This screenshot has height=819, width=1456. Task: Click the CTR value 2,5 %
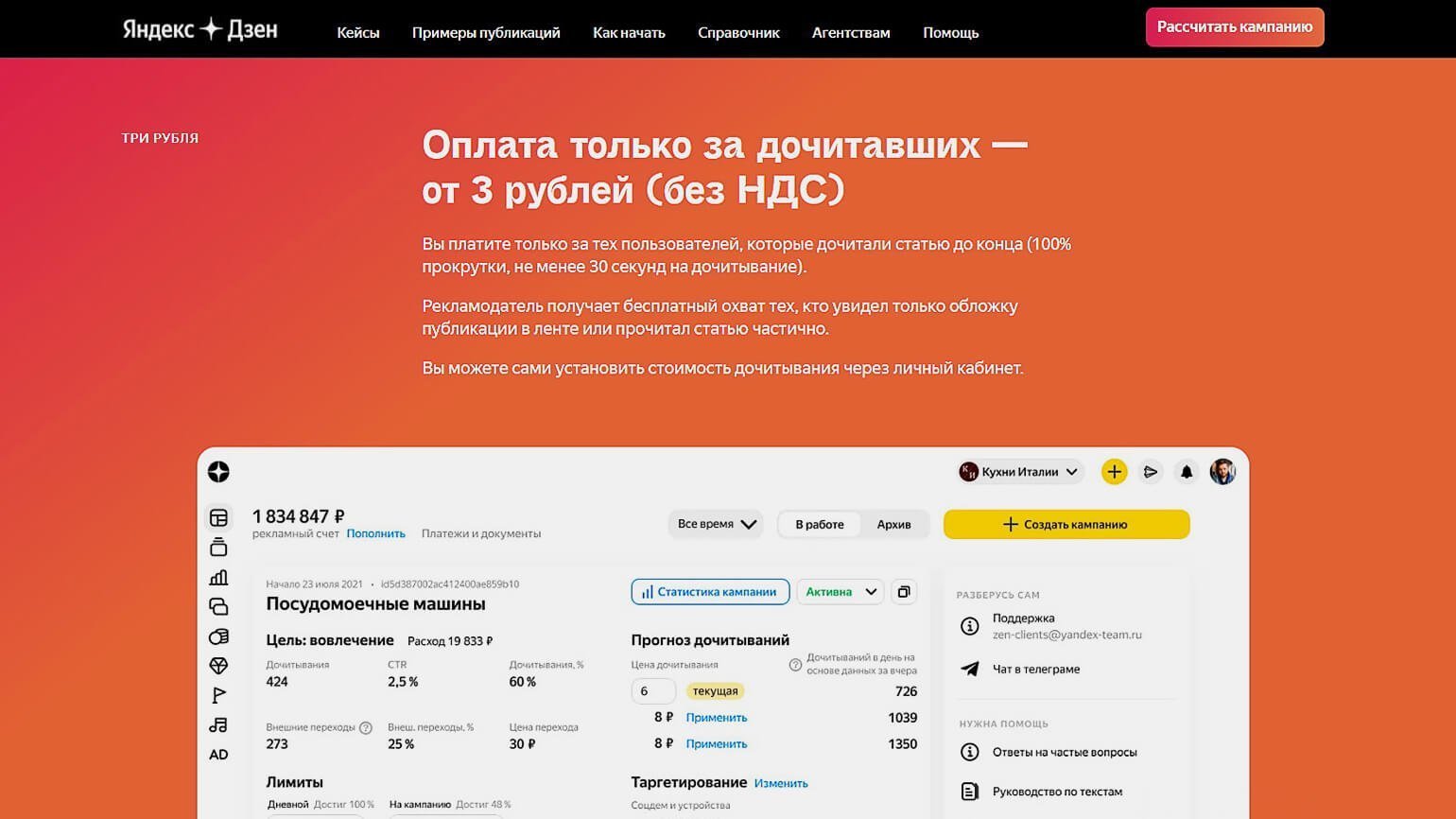[403, 682]
